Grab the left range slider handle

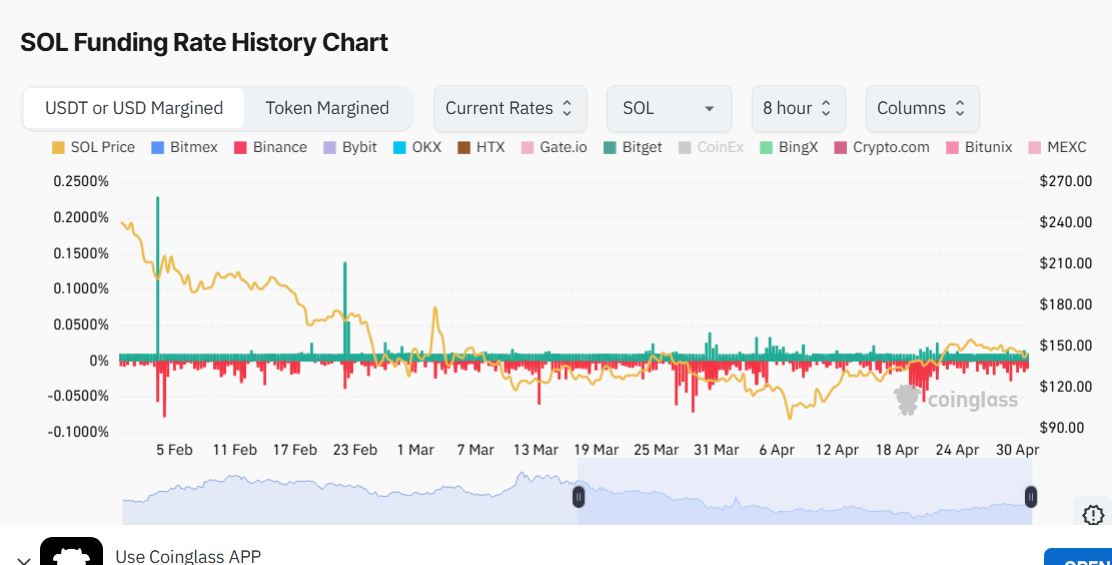pos(579,497)
